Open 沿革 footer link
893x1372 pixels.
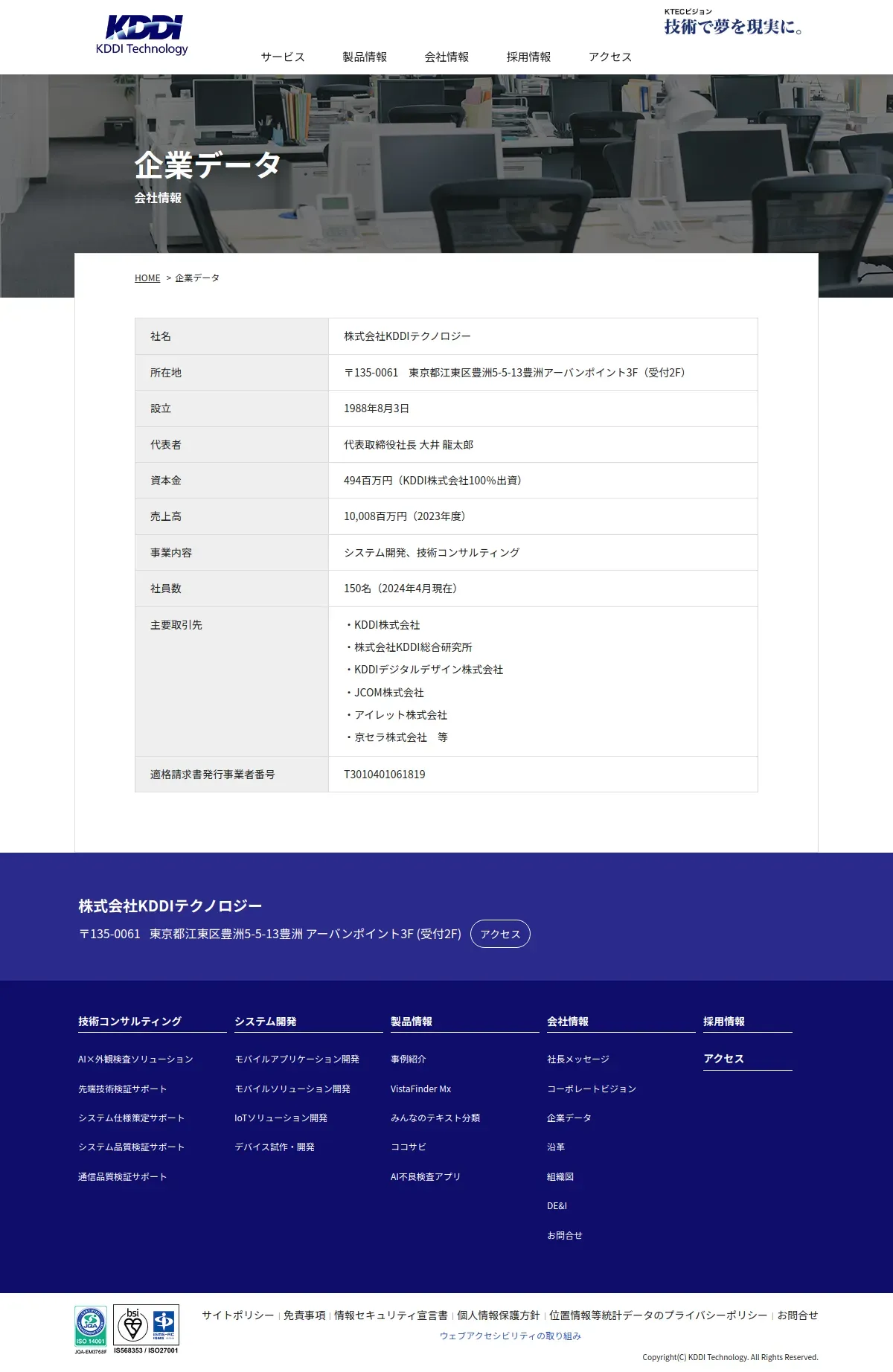(x=556, y=1147)
